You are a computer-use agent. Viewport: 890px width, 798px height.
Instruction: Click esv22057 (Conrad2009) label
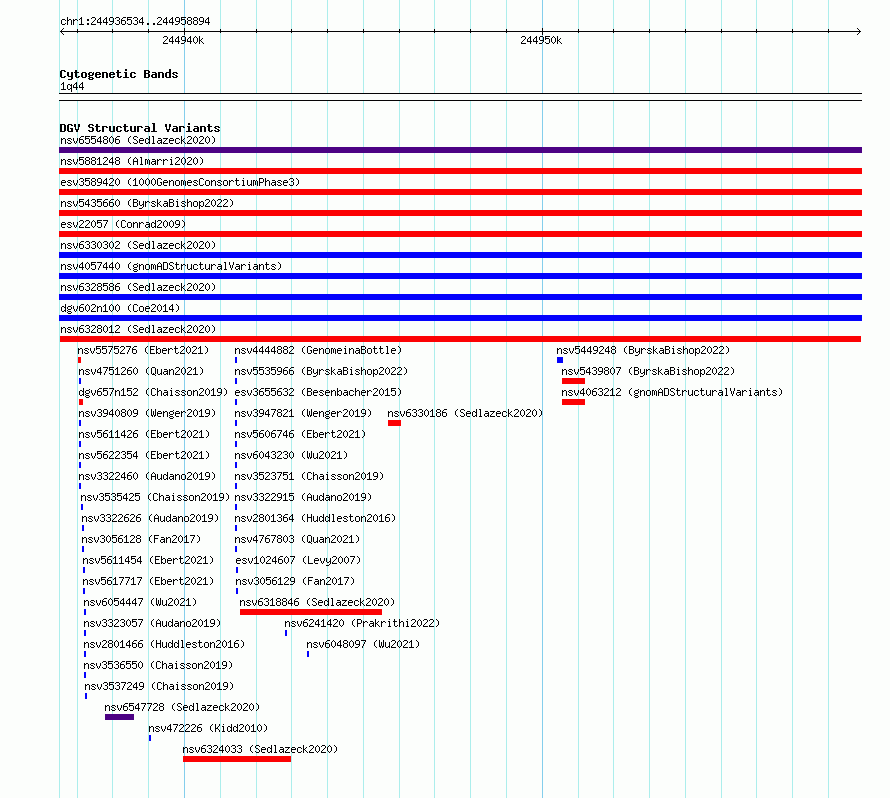123,224
